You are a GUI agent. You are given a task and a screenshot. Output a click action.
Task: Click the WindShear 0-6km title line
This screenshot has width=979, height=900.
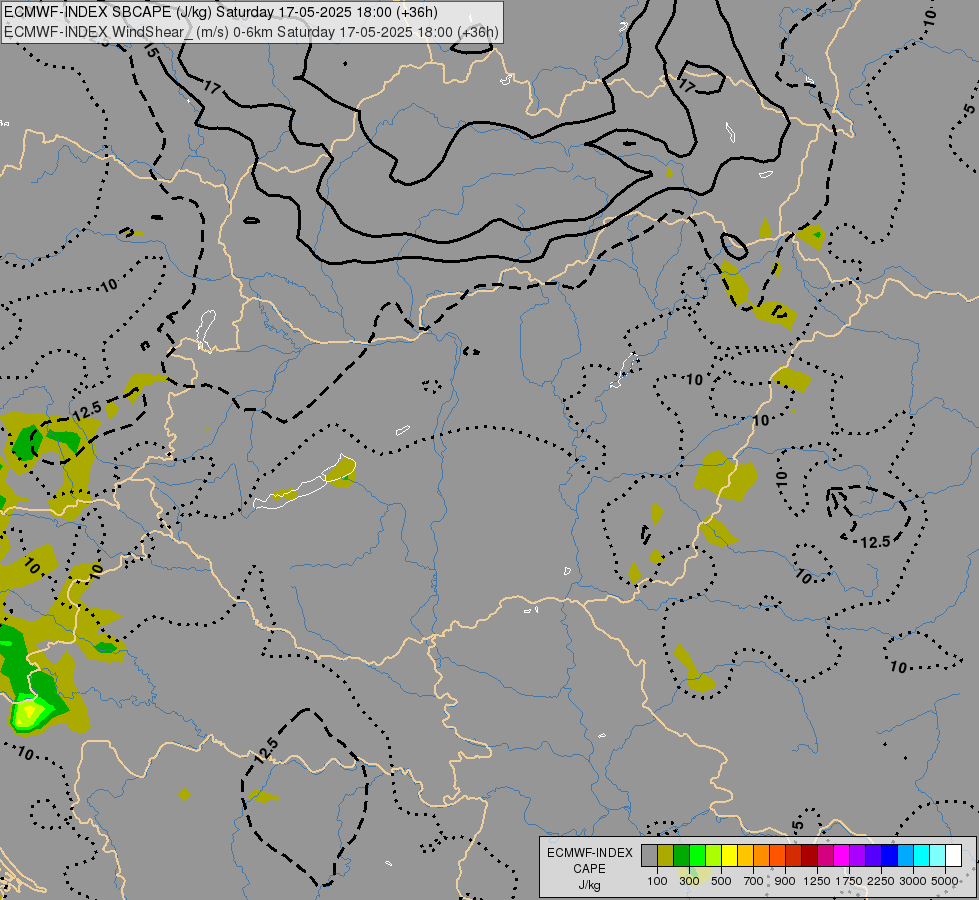252,32
